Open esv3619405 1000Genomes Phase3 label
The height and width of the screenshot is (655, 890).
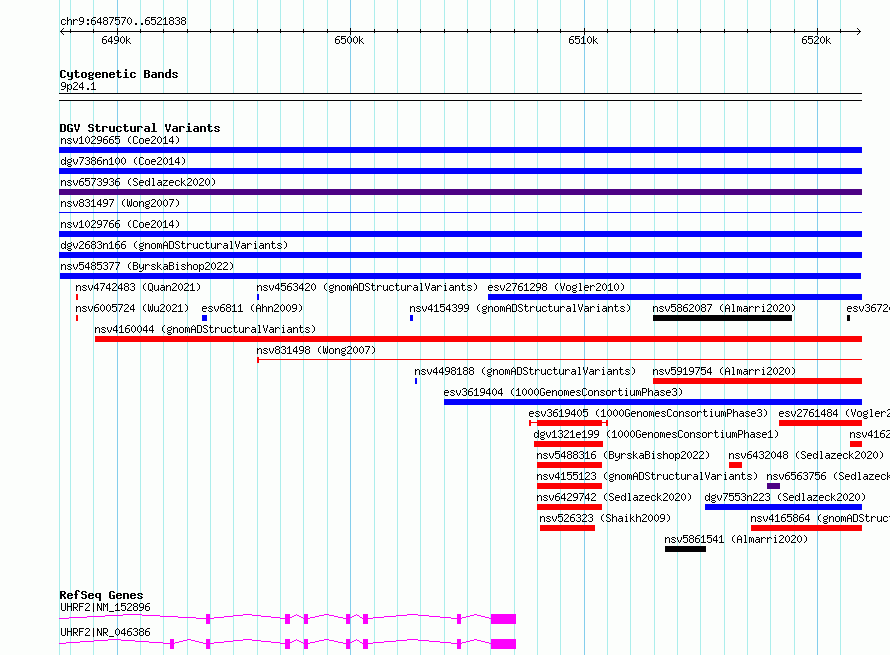coord(648,413)
